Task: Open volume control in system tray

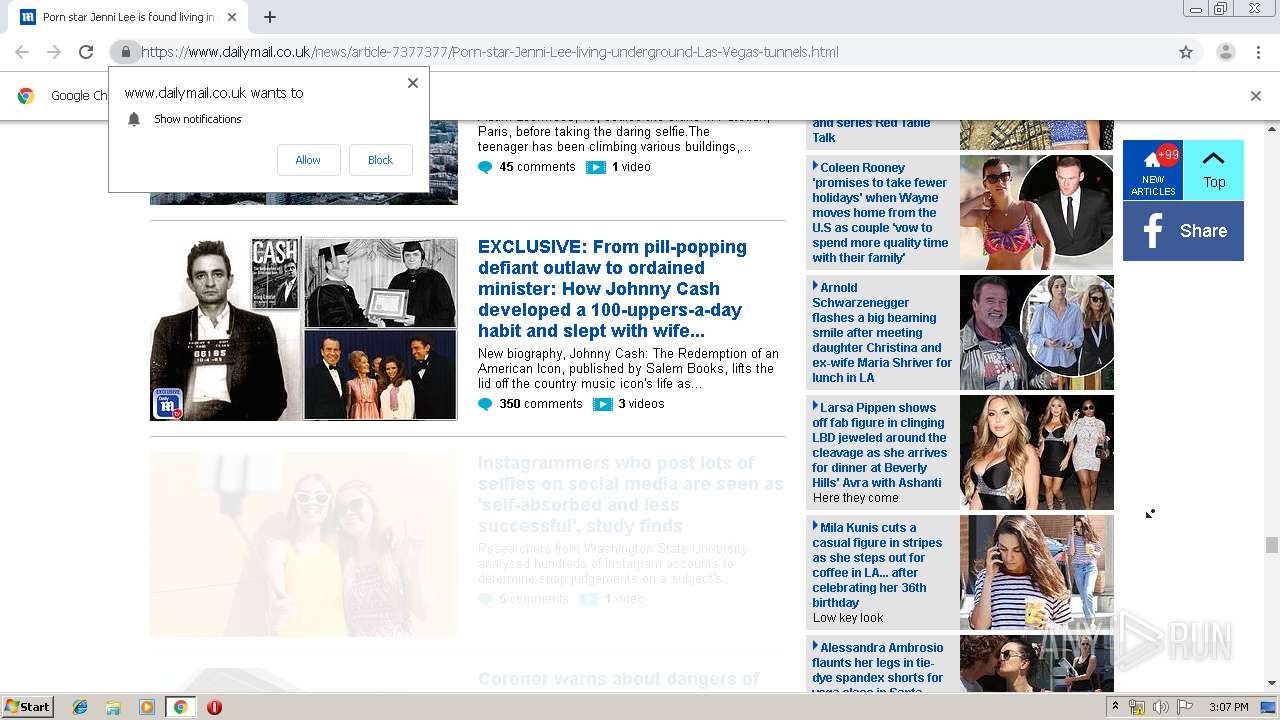Action: point(1161,707)
